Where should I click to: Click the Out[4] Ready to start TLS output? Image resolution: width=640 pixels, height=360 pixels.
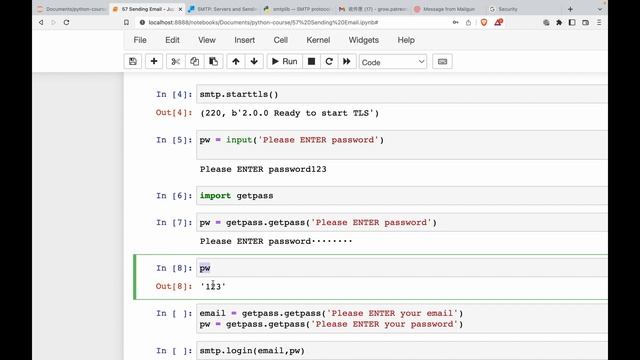pos(289,113)
